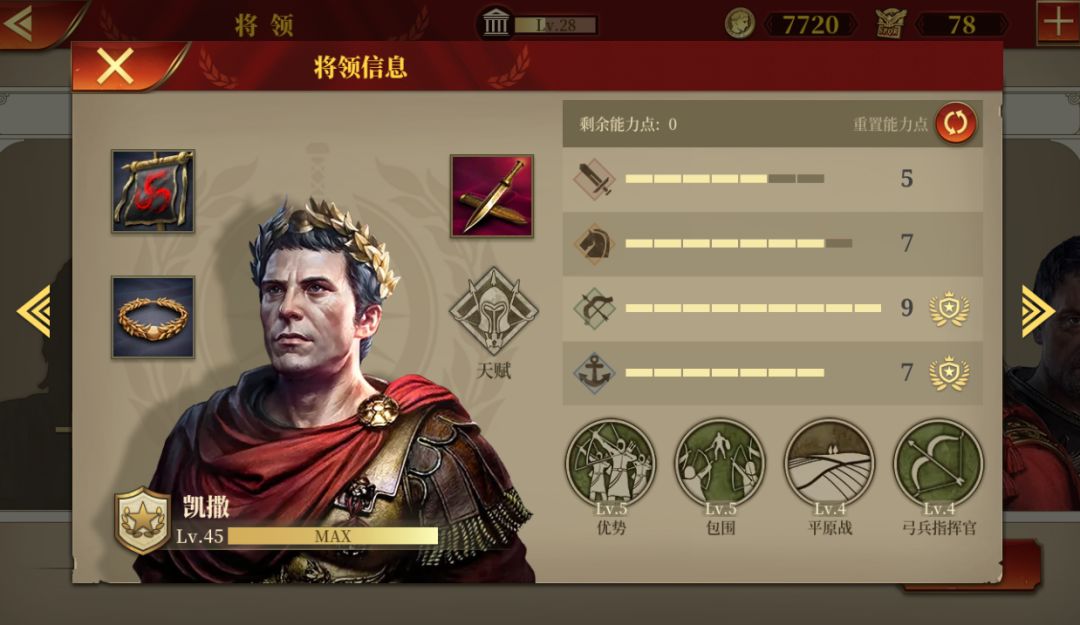Switch to next general with right arrow
Screen dimensions: 1080x625
coord(1038,311)
